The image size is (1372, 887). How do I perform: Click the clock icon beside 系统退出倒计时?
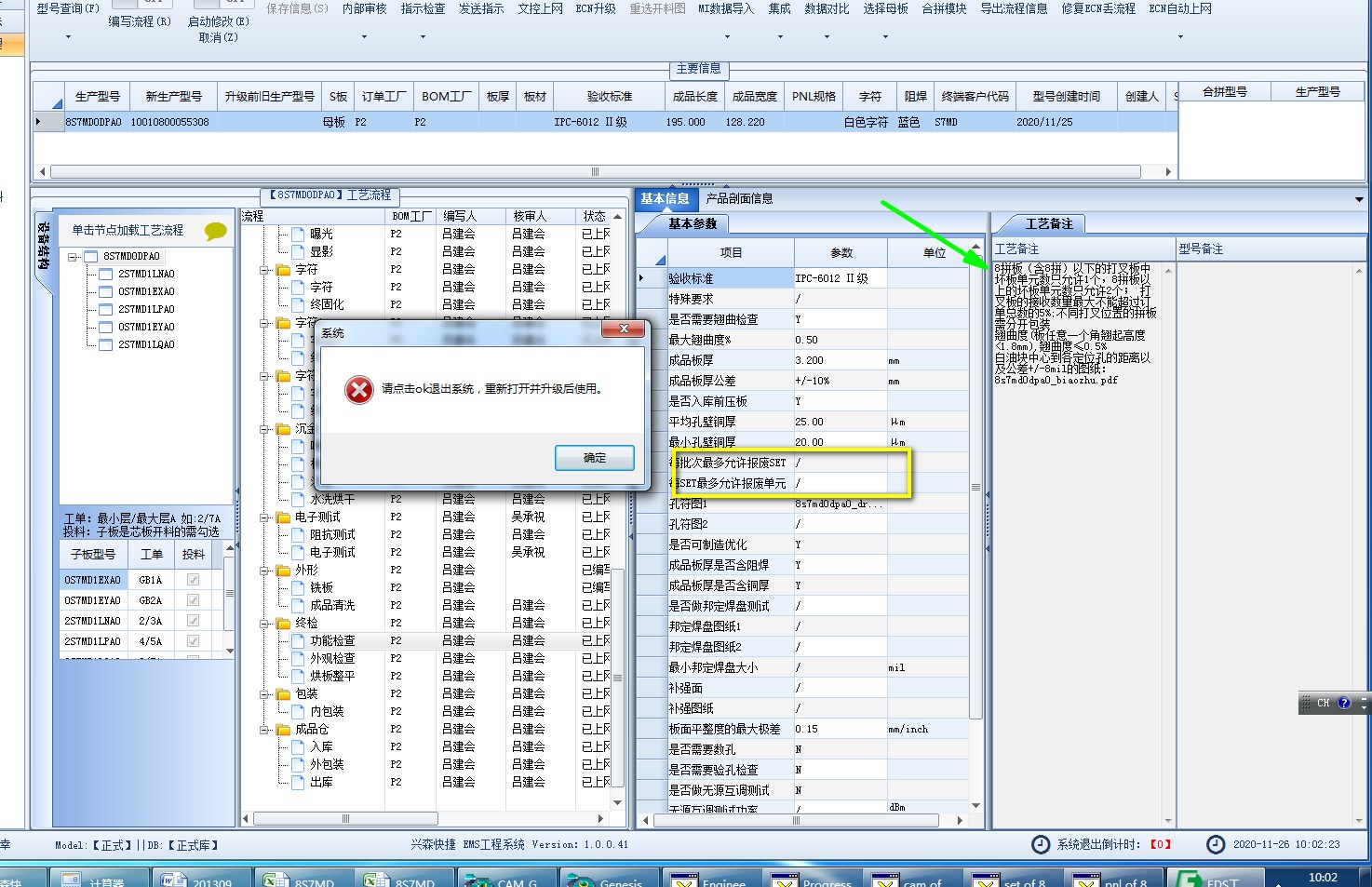1041,844
